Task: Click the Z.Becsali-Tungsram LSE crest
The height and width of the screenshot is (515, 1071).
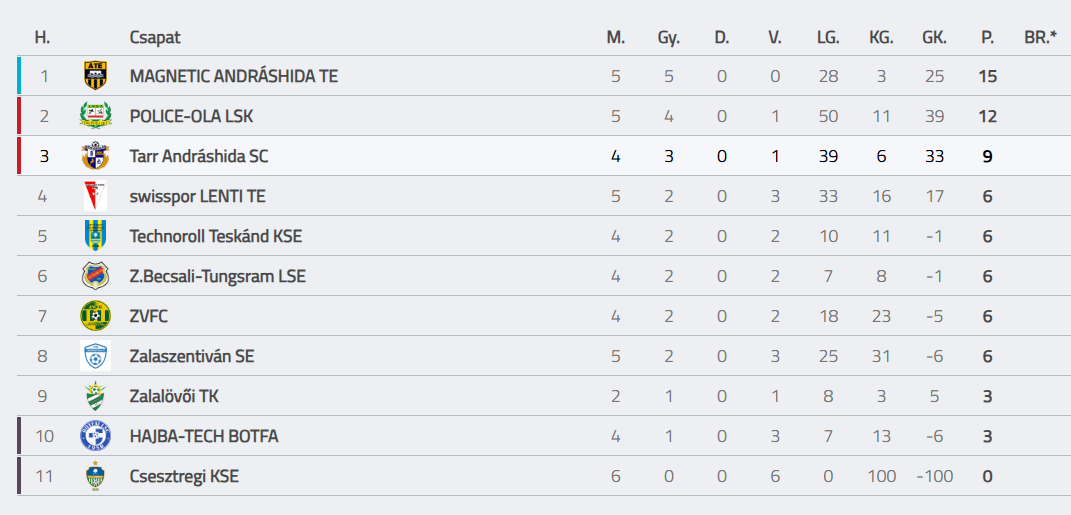Action: coord(95,276)
